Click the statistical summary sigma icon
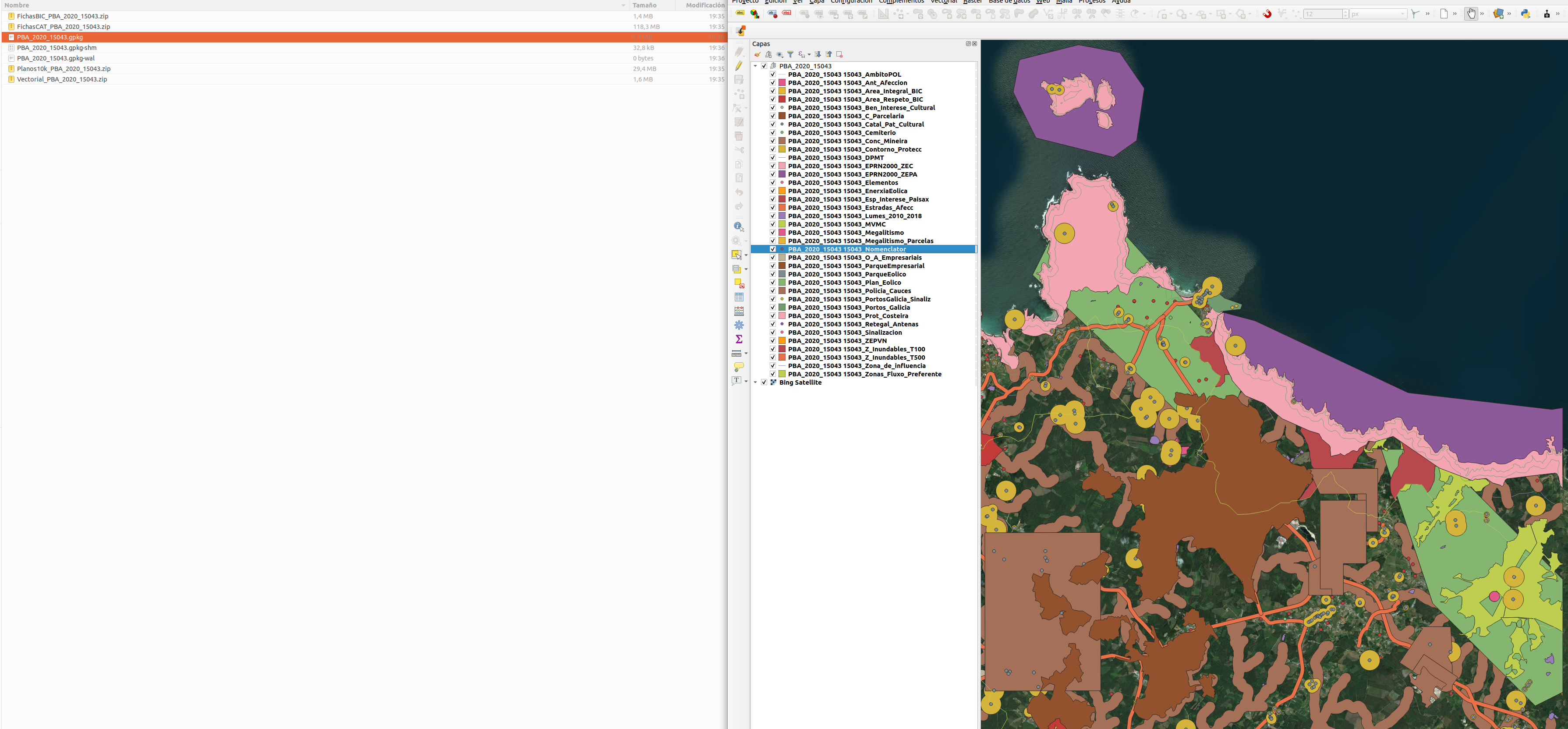Image resolution: width=1568 pixels, height=729 pixels. pyautogui.click(x=738, y=339)
